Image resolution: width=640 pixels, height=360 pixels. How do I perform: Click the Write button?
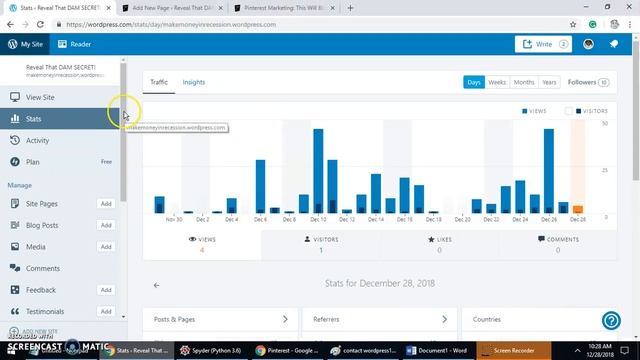(x=543, y=44)
